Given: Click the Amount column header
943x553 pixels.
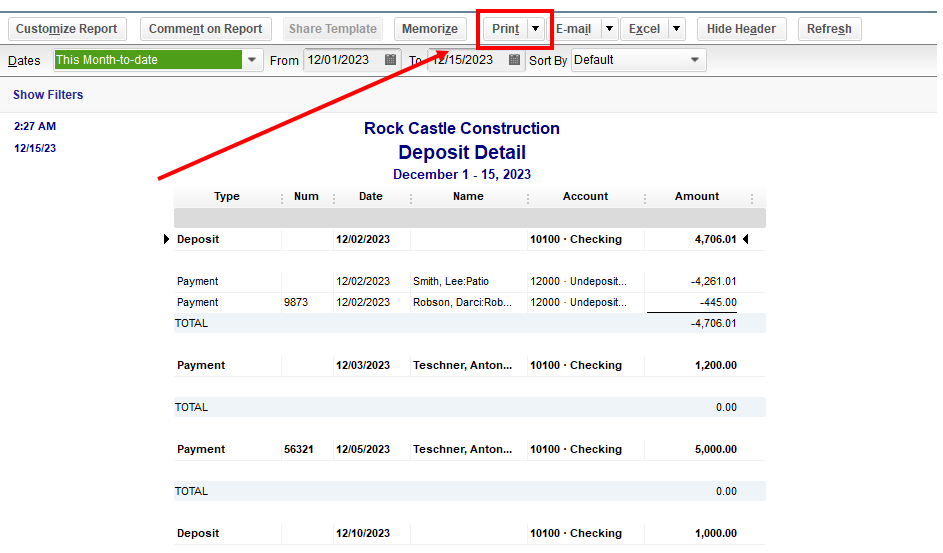Looking at the screenshot, I should [x=696, y=197].
